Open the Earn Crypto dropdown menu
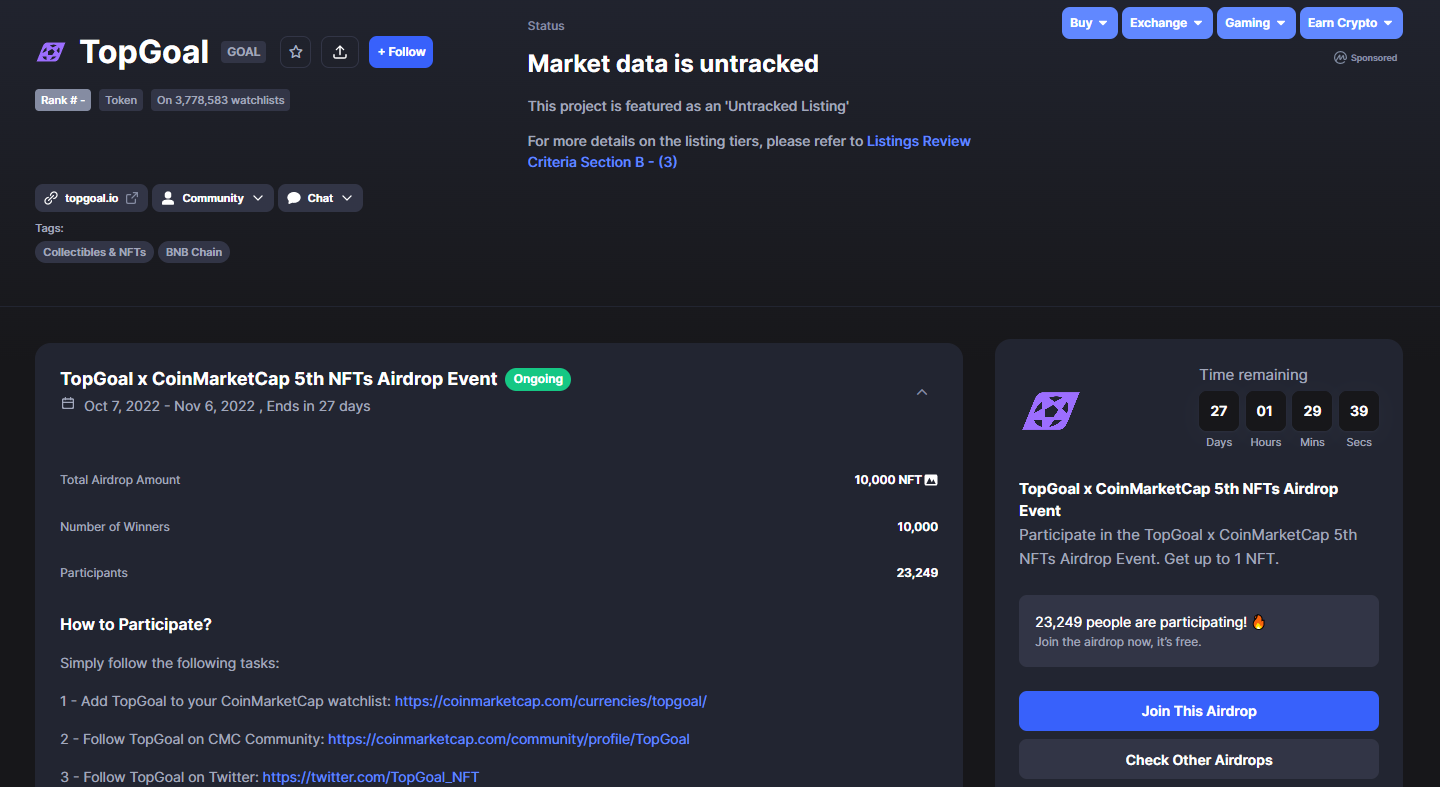The height and width of the screenshot is (787, 1440). 1351,23
